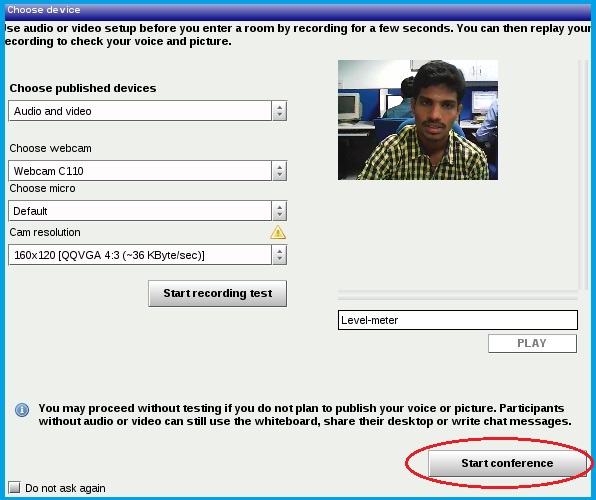Click the Choose device title bar
The image size is (596, 500).
point(298,11)
